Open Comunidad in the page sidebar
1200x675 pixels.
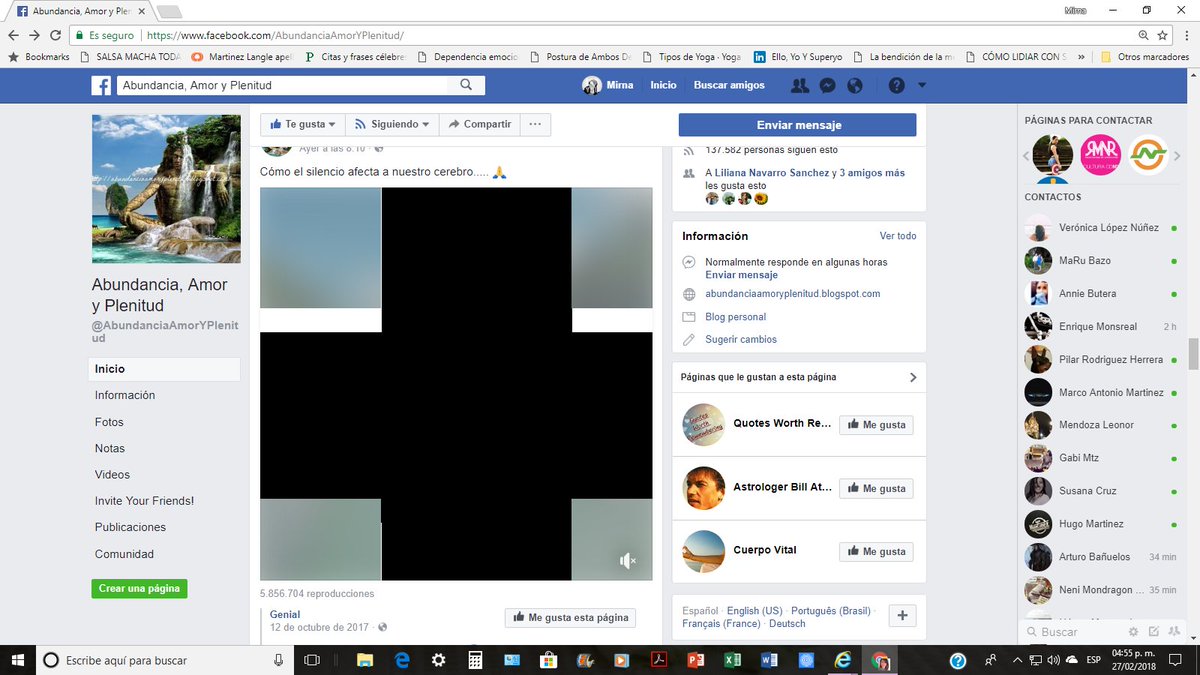click(124, 554)
